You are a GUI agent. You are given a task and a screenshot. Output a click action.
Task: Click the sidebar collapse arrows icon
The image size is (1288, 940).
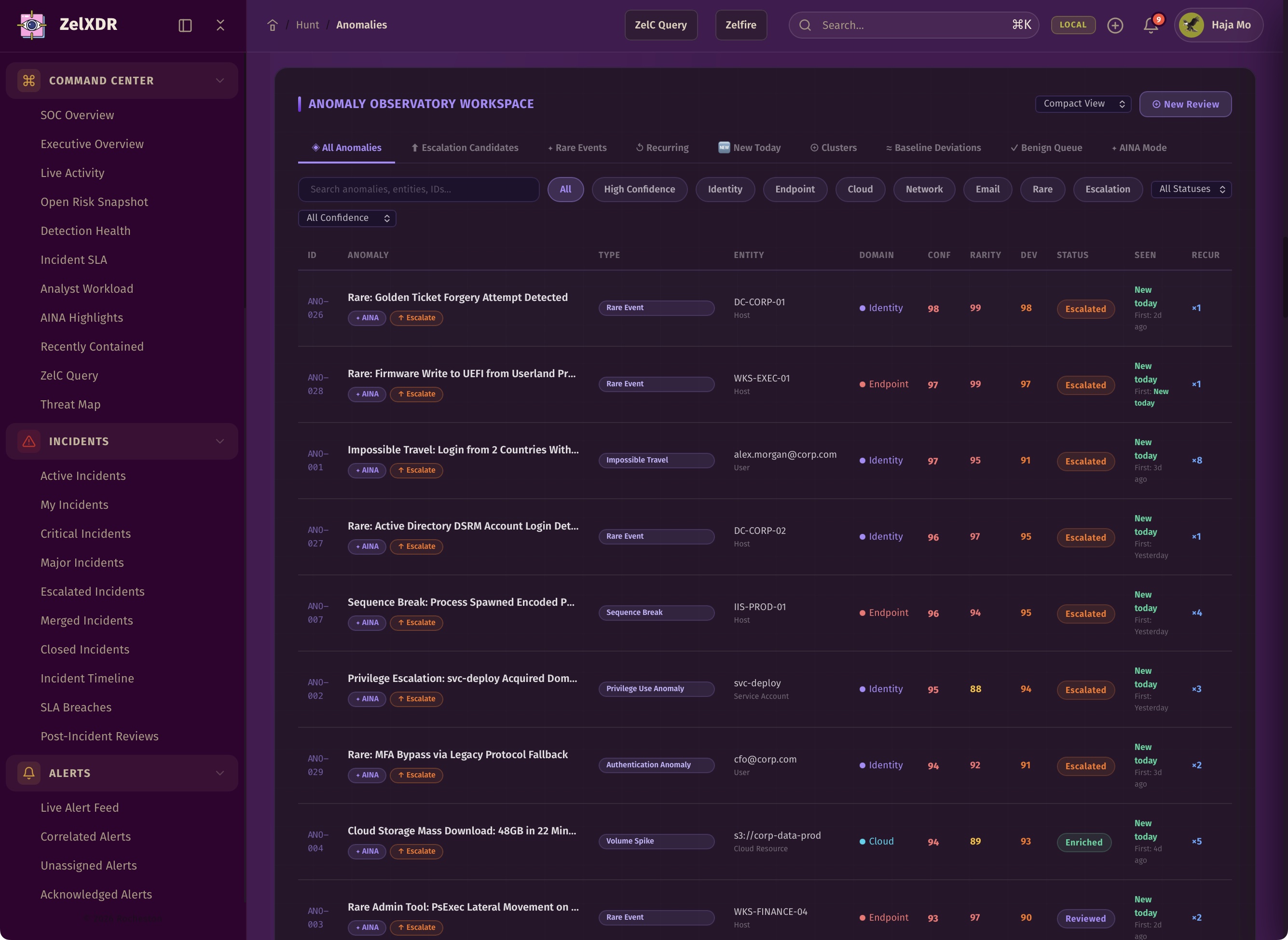click(x=220, y=25)
